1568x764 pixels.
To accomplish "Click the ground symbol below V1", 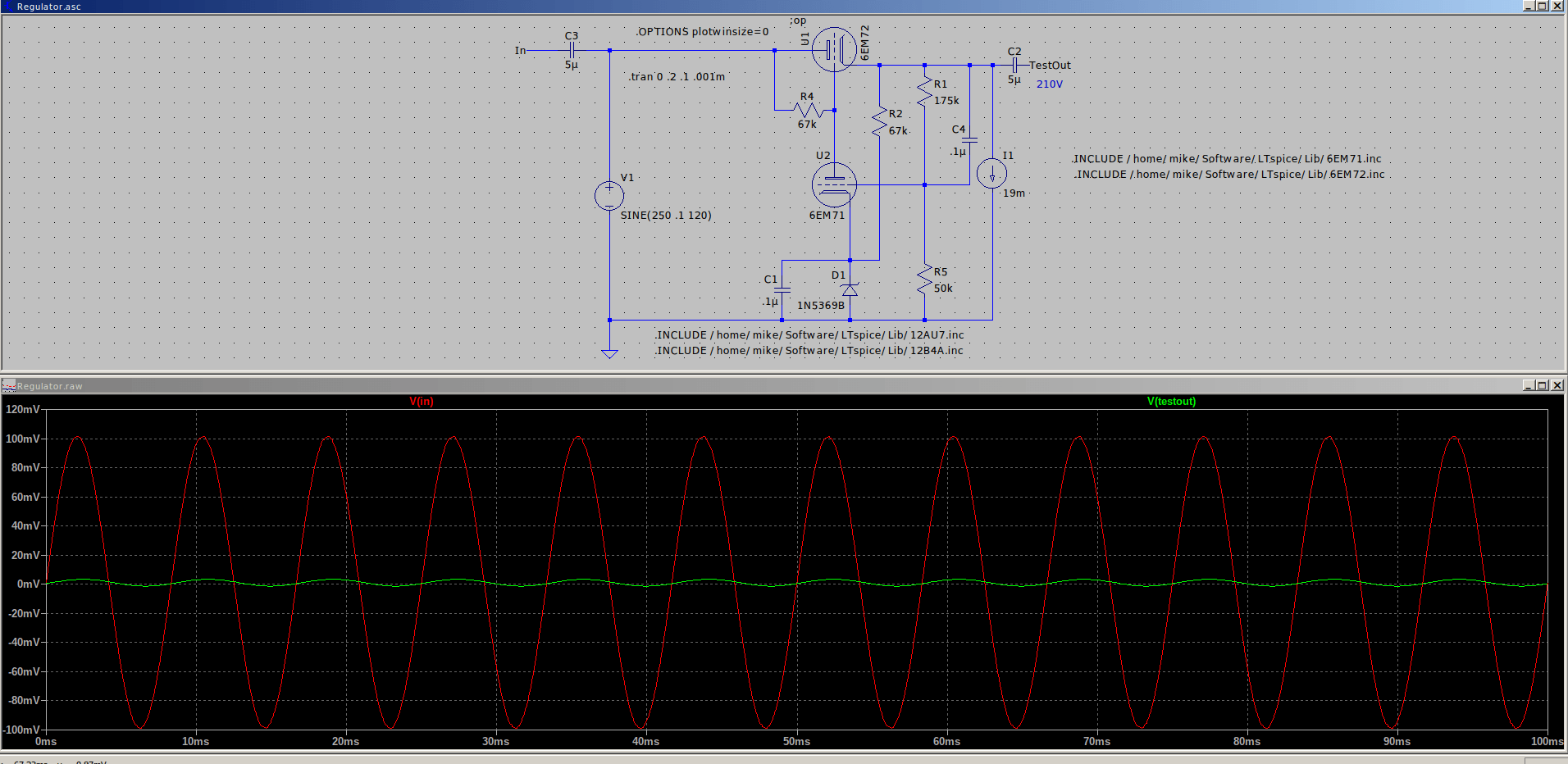I will (x=609, y=354).
